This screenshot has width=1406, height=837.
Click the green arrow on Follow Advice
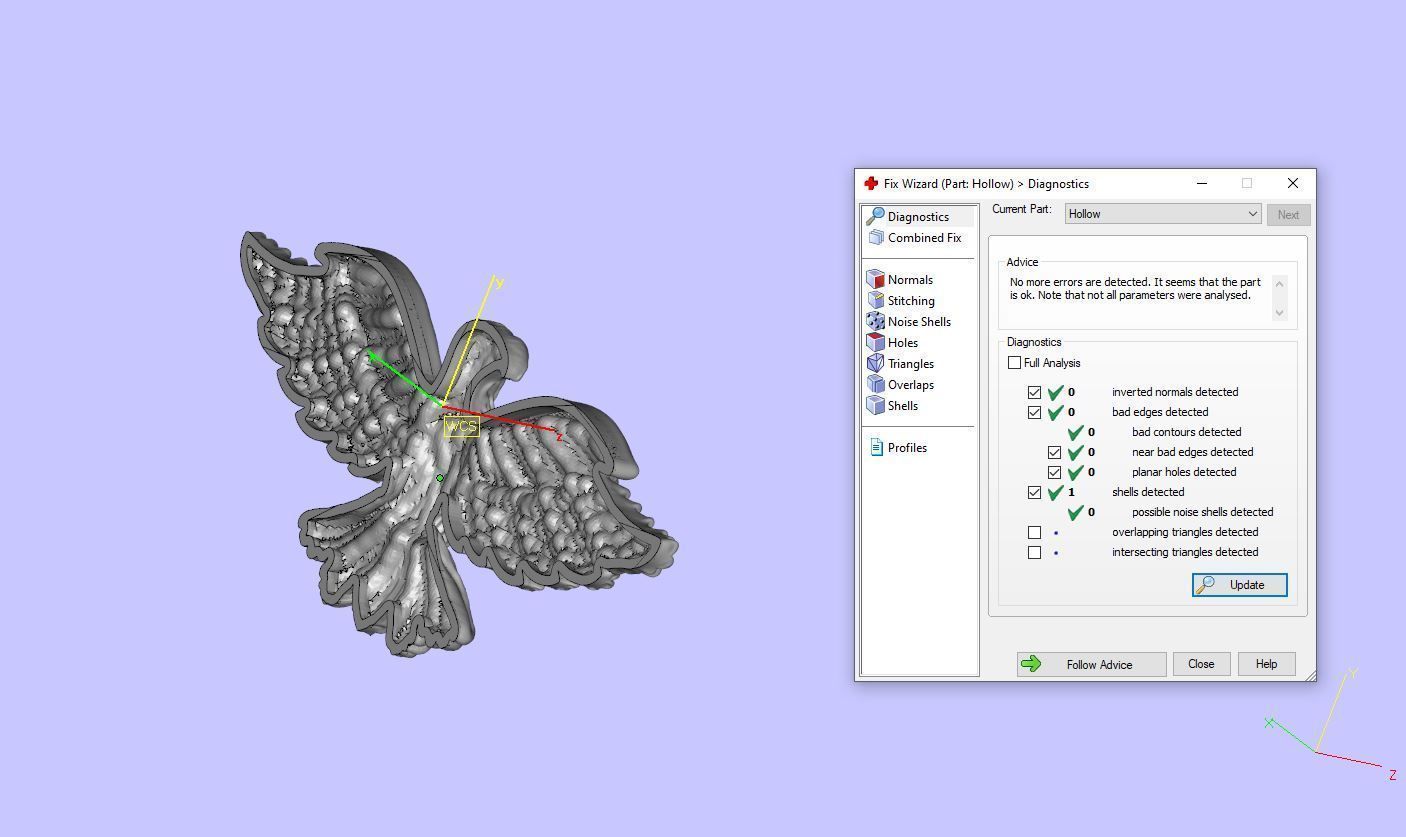1031,664
